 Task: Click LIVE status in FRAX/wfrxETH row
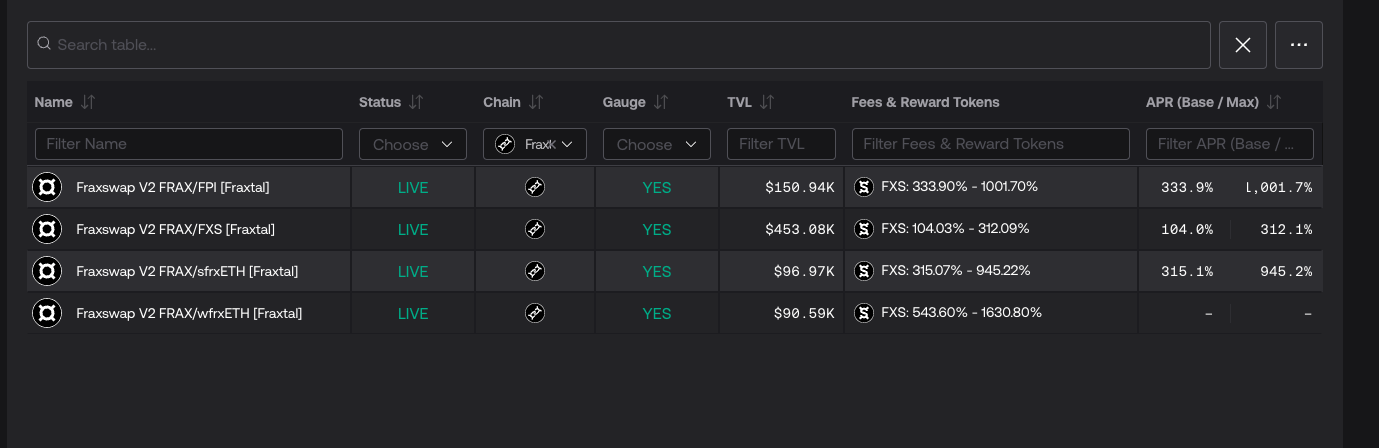[413, 313]
